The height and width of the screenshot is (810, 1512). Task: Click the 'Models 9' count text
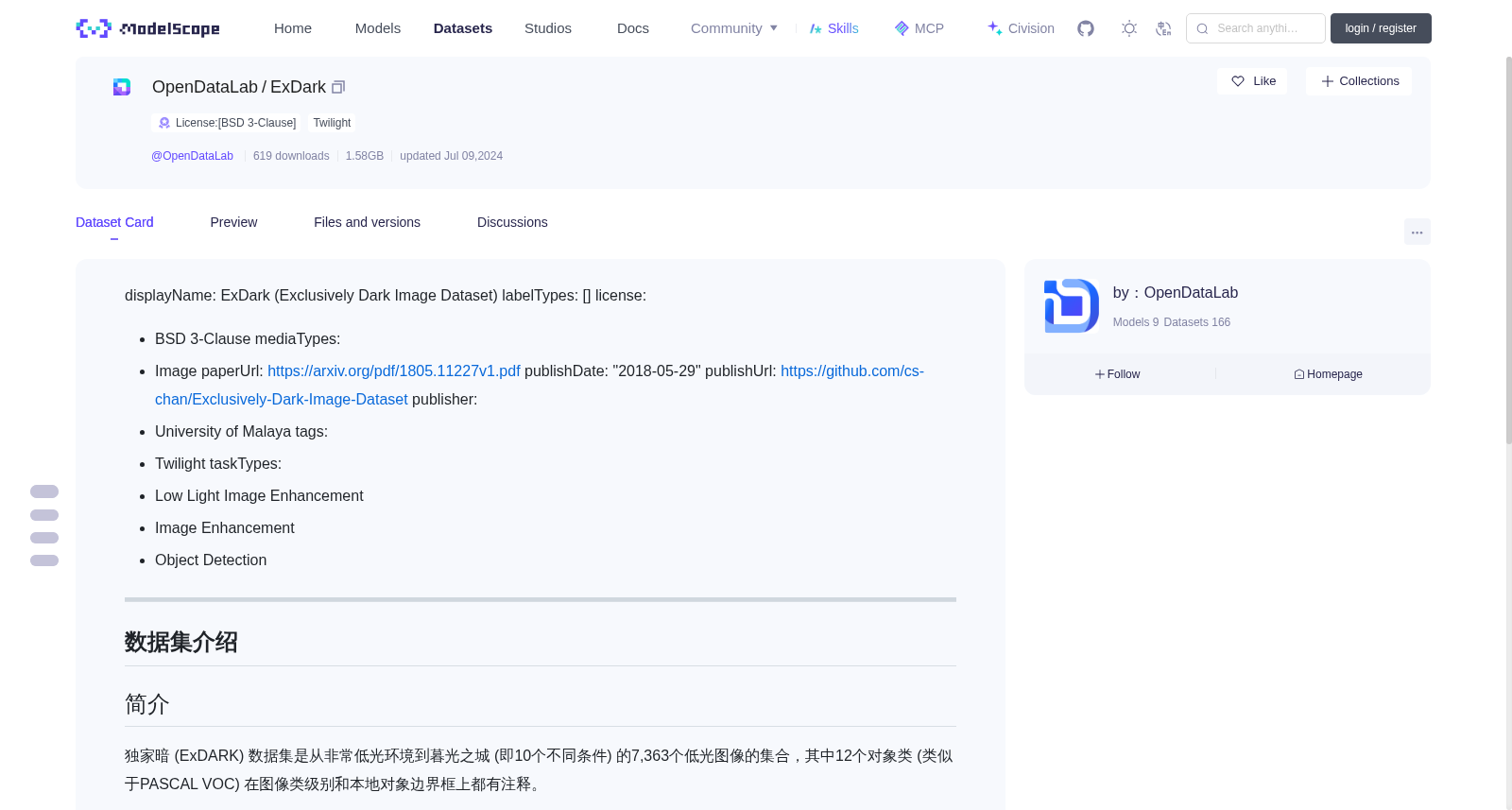[1136, 322]
